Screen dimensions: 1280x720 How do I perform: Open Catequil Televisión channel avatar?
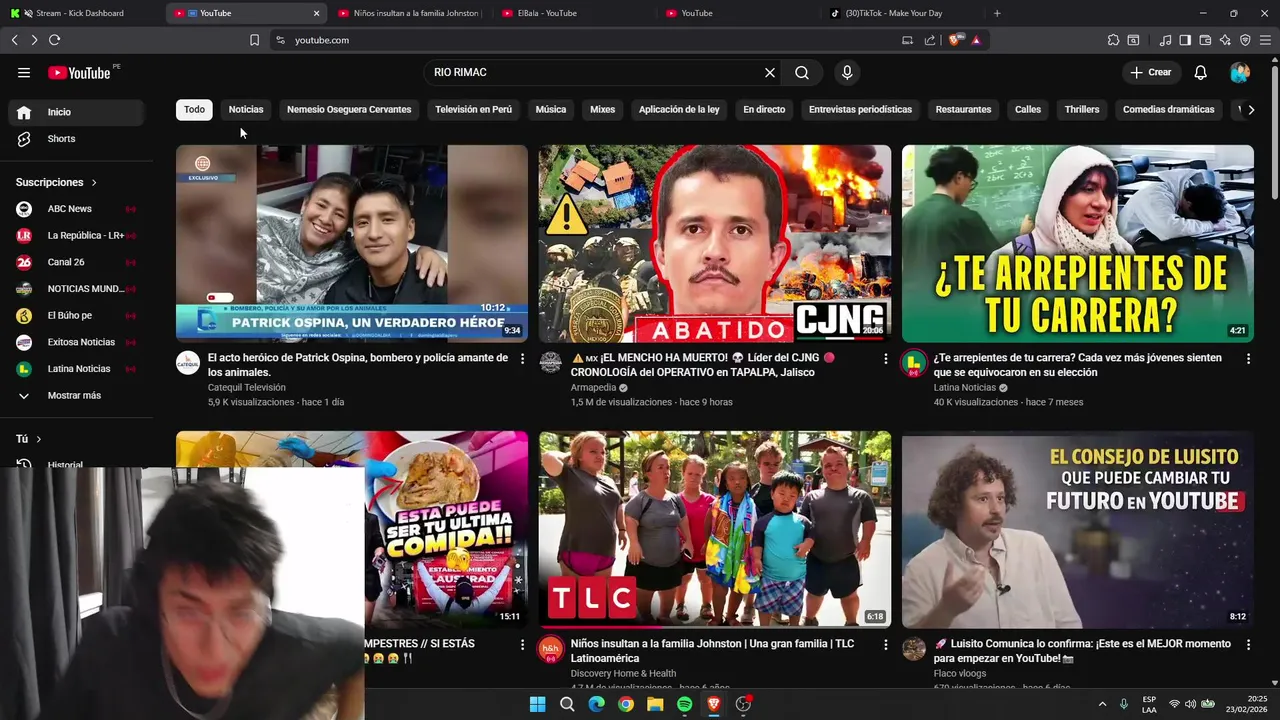tap(188, 362)
